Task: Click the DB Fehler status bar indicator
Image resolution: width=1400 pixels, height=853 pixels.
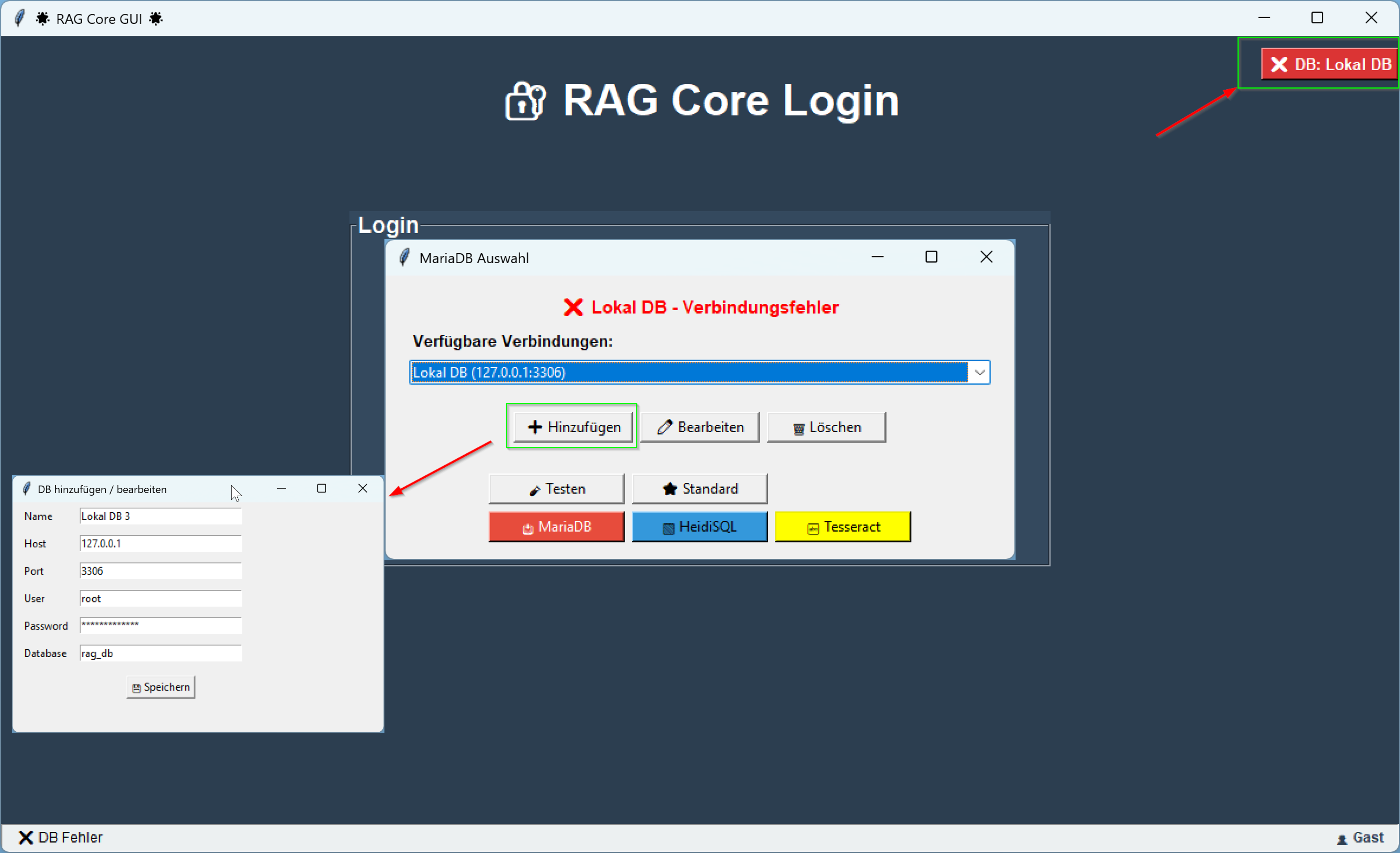Action: [61, 837]
